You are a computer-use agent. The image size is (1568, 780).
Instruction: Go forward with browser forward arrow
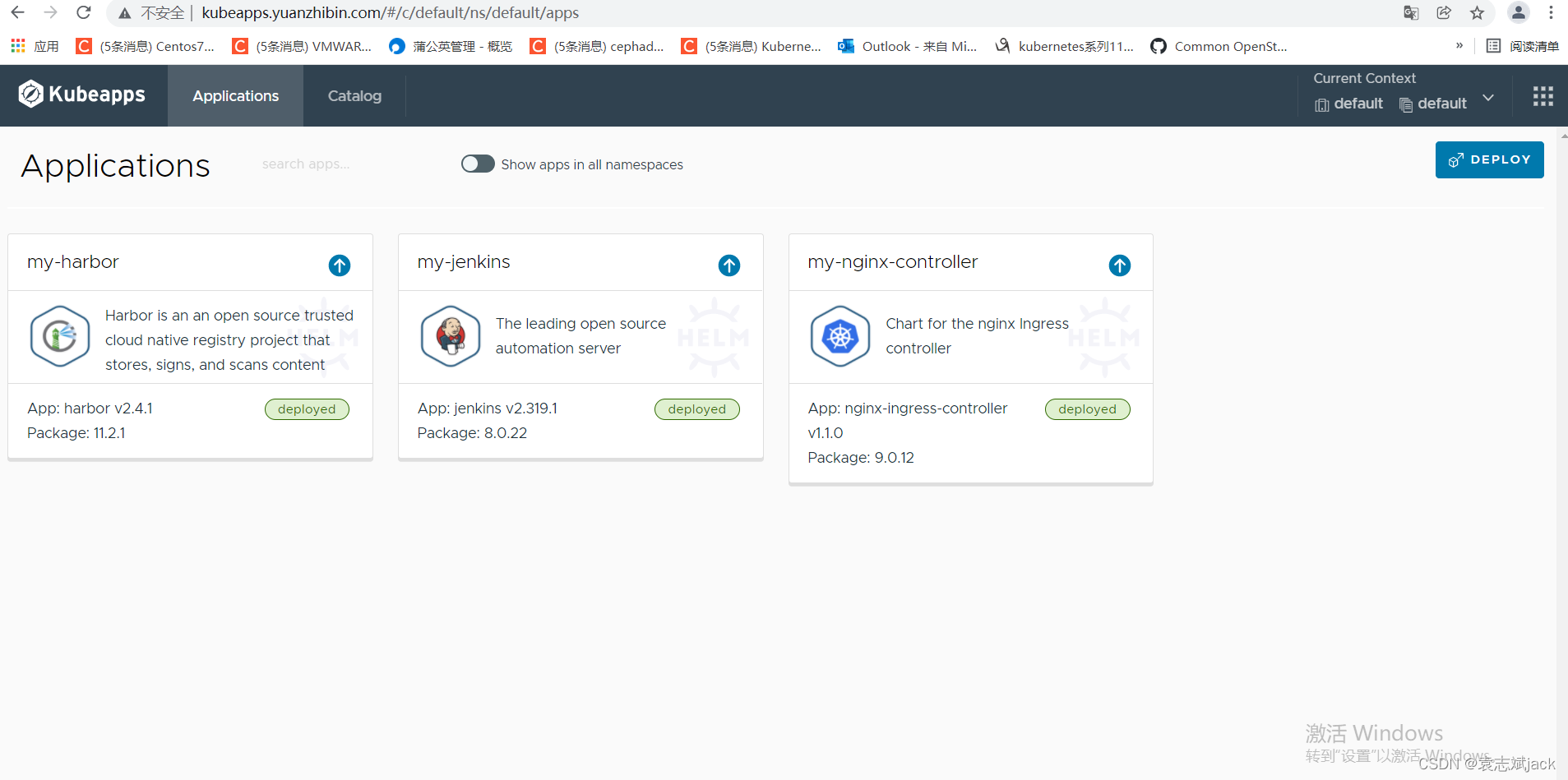click(x=50, y=12)
